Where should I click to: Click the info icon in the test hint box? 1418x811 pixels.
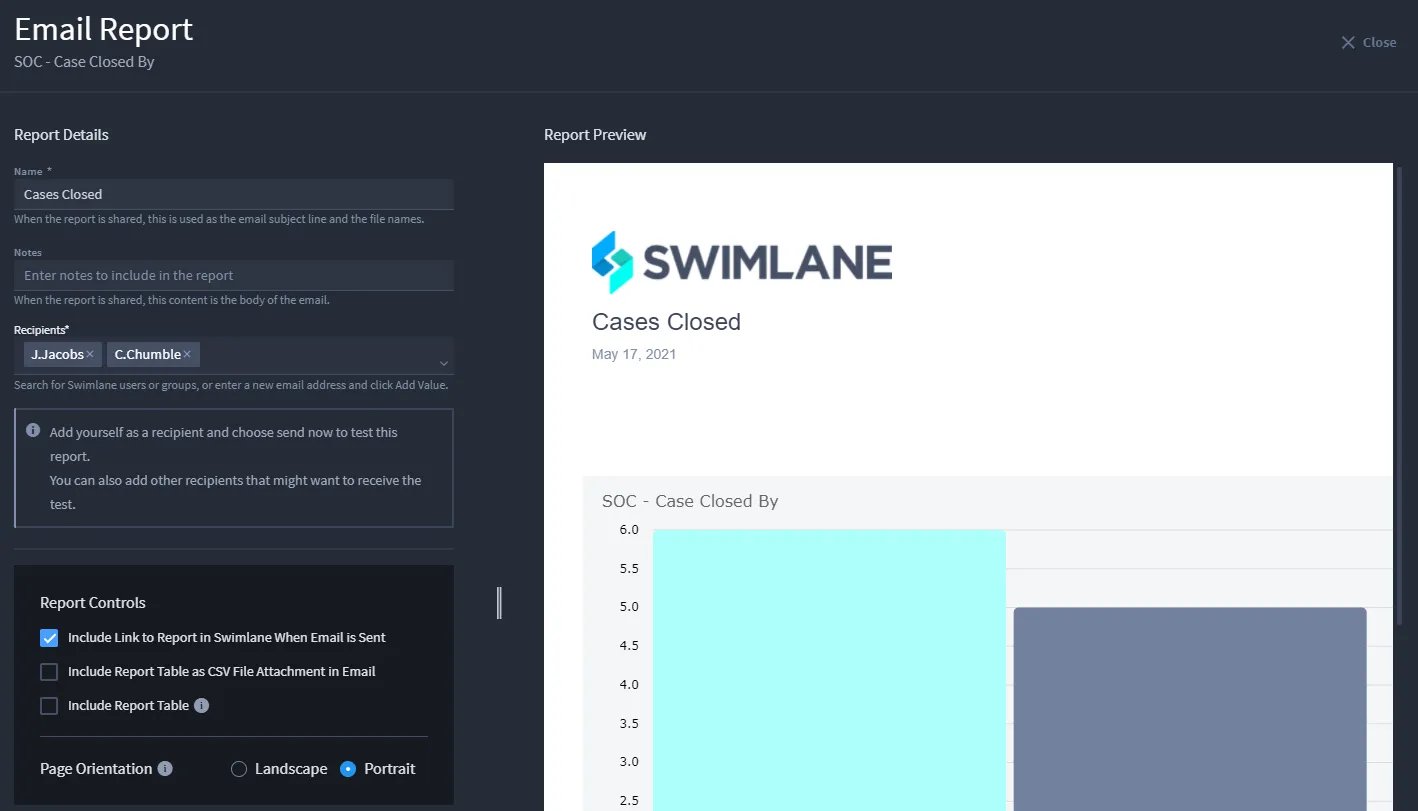click(33, 431)
